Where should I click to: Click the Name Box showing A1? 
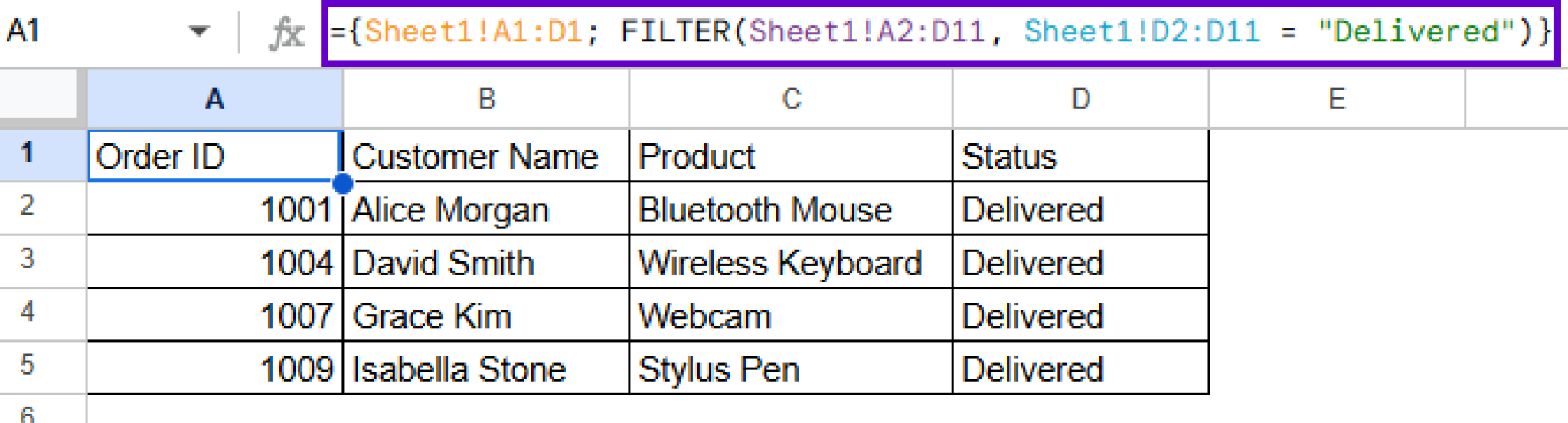pos(84,31)
